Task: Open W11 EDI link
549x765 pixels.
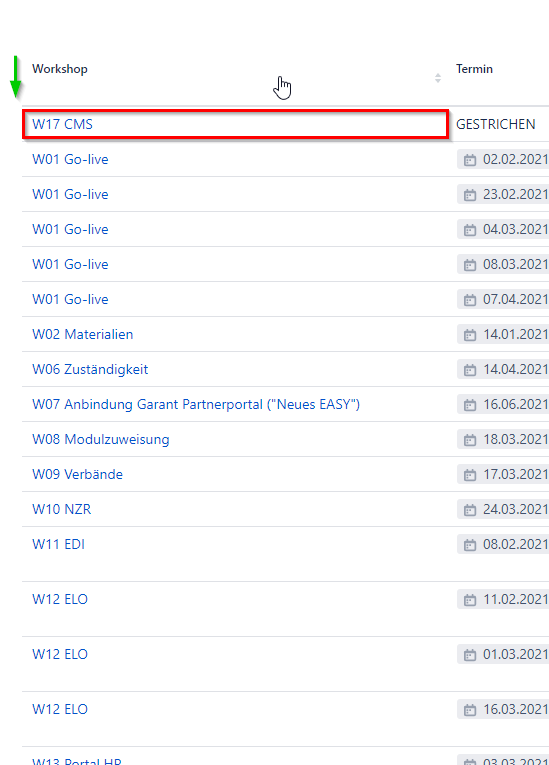Action: [59, 544]
